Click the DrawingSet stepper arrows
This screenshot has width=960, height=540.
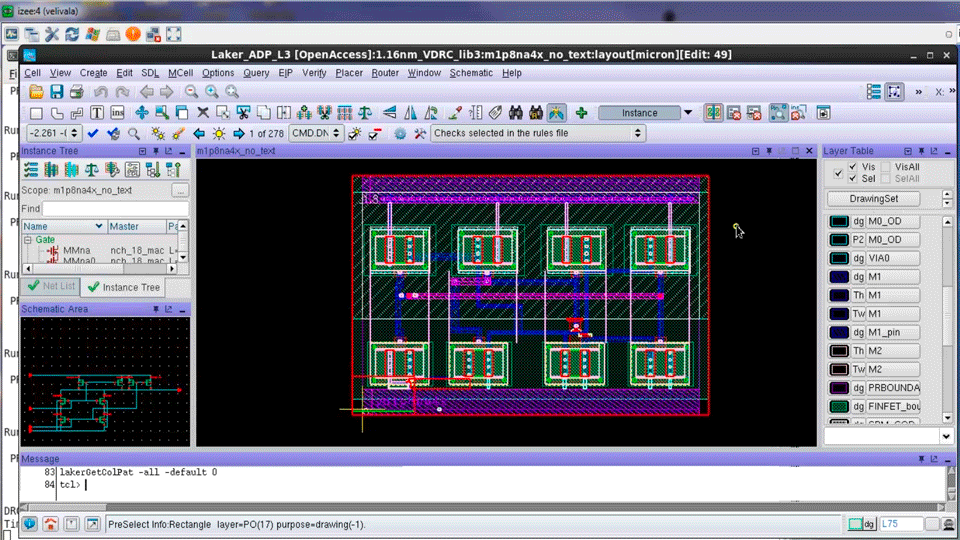(947, 198)
